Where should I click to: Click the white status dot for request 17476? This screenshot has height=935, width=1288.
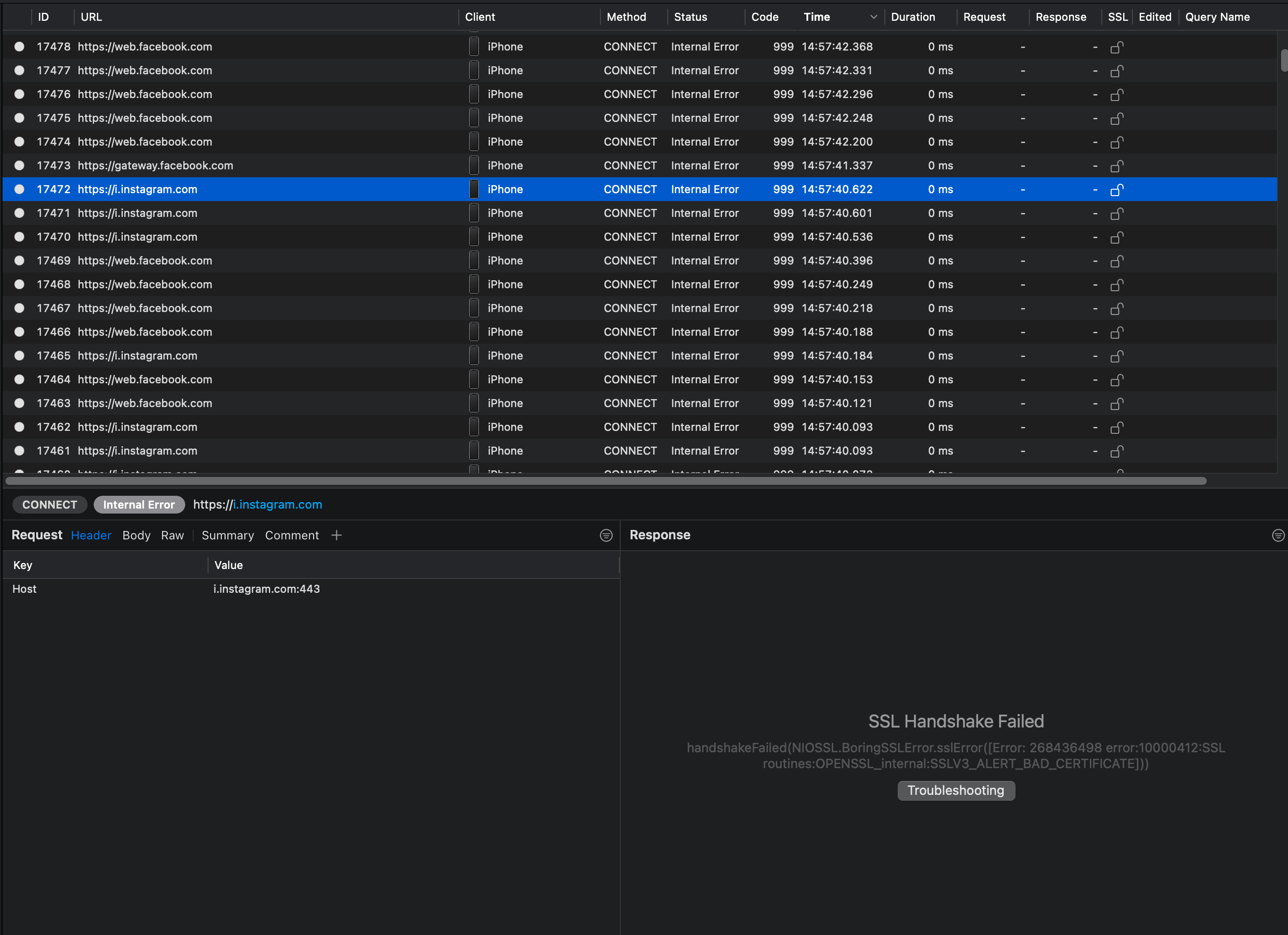coord(19,94)
